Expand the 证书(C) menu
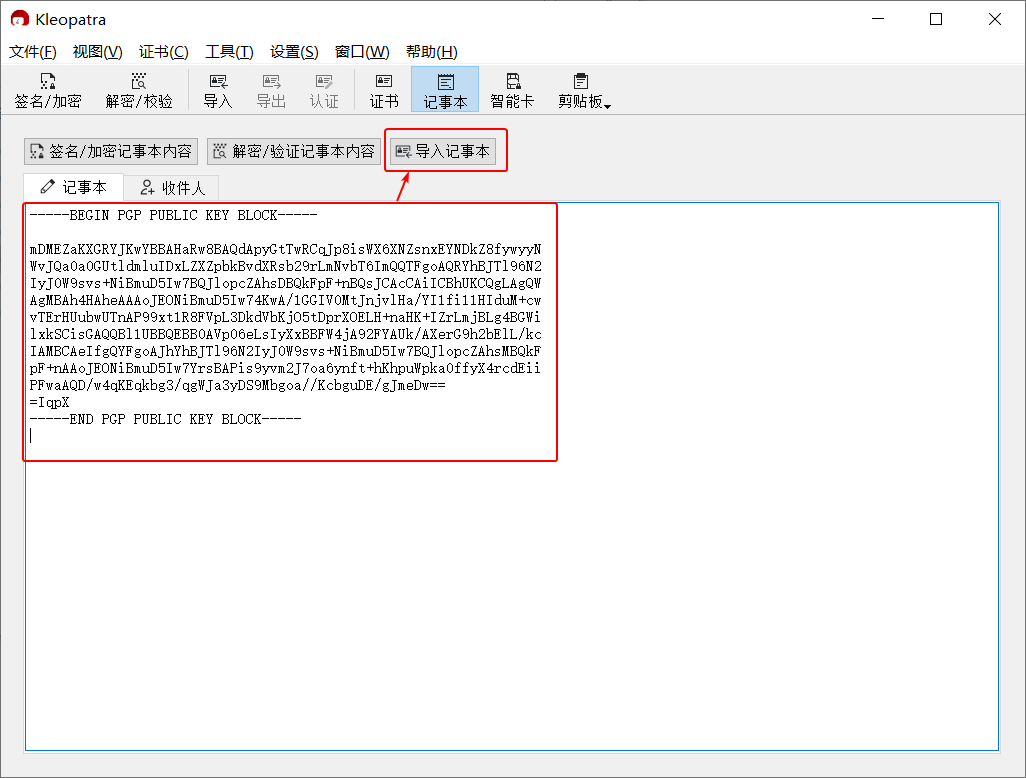The height and width of the screenshot is (778, 1026). pyautogui.click(x=164, y=52)
